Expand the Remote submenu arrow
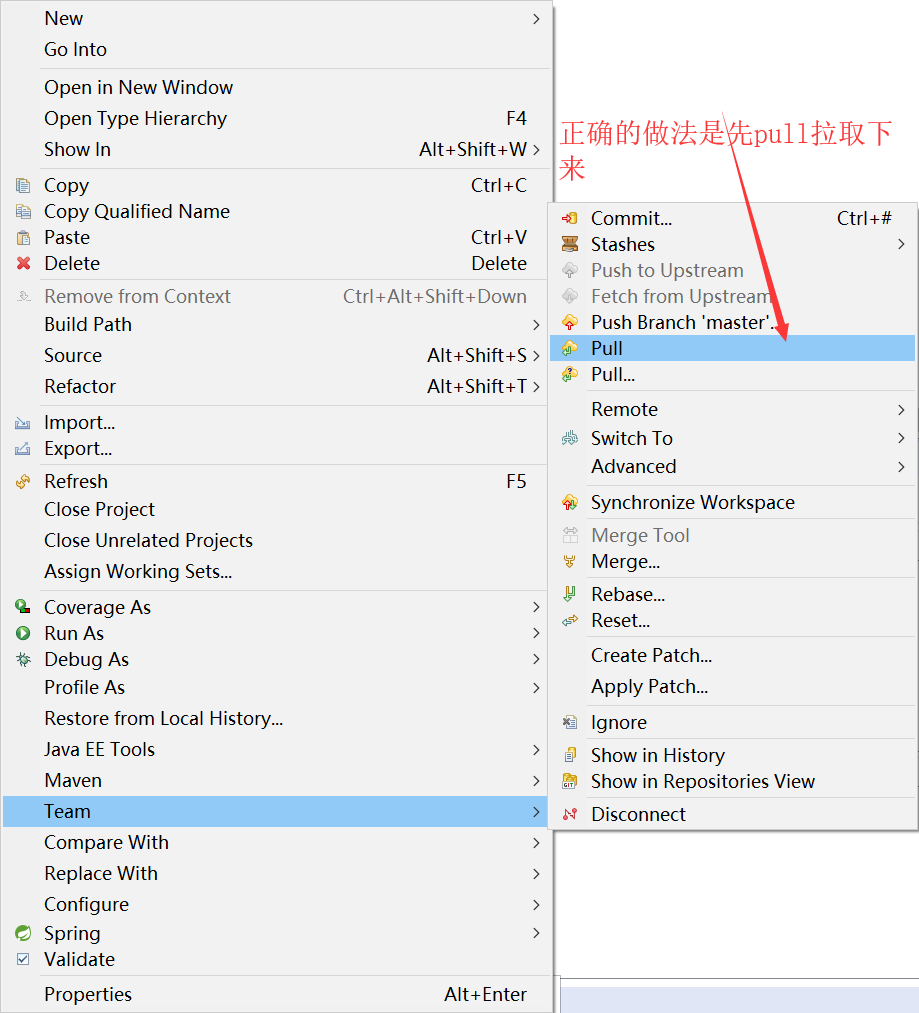The height and width of the screenshot is (1013, 919). [x=901, y=410]
